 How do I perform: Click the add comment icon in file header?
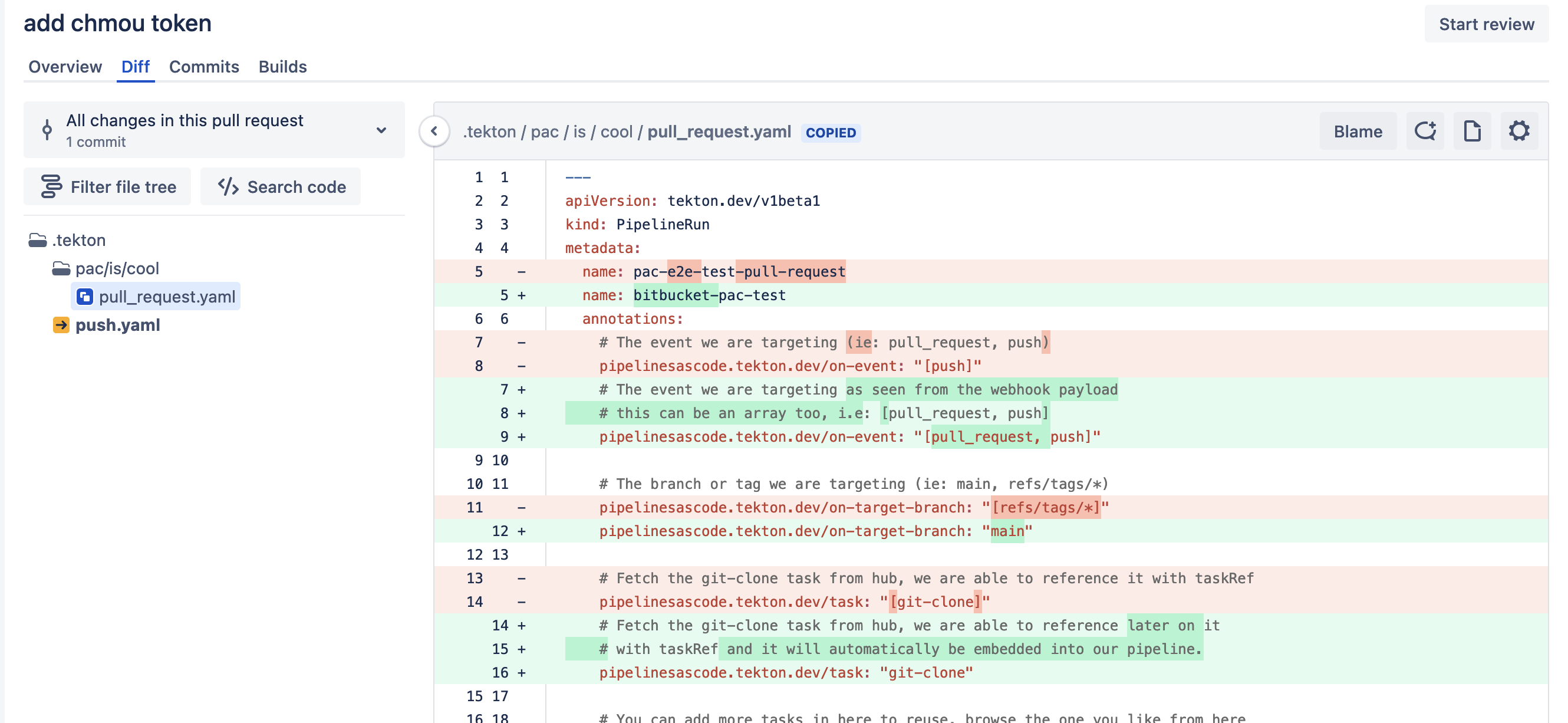click(1424, 131)
